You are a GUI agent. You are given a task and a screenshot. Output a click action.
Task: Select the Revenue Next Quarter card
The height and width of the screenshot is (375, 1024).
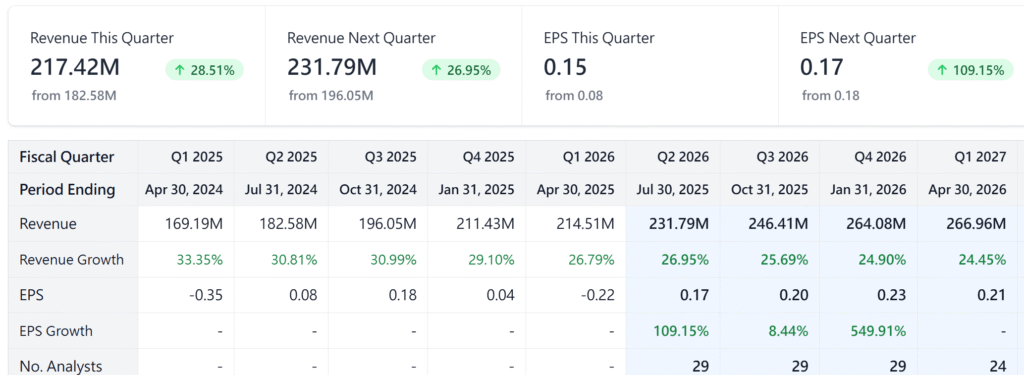pyautogui.click(x=394, y=65)
